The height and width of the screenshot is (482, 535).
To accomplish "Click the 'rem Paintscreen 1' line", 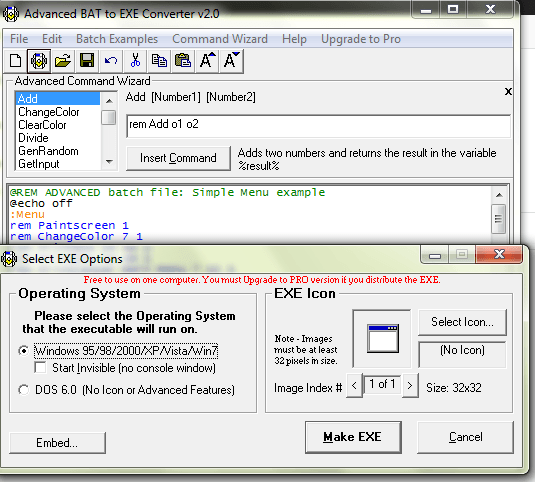I will [x=69, y=225].
